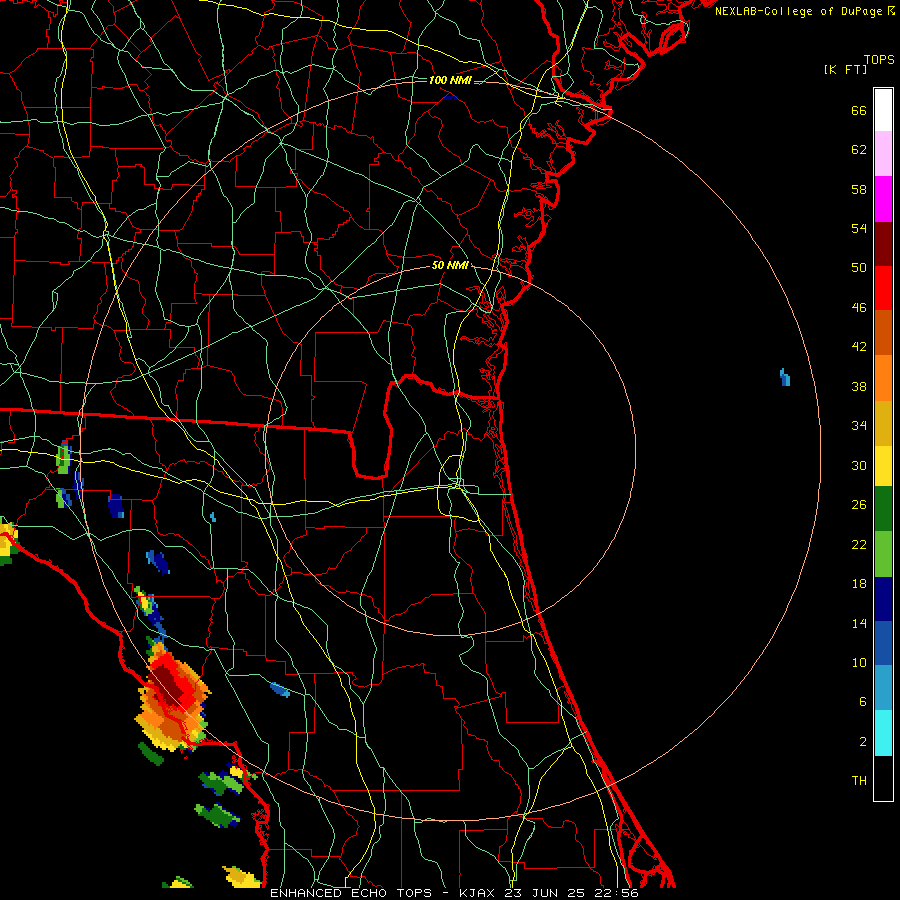Click the dark maroon legend band
Image resolution: width=900 pixels, height=900 pixels.
[883, 244]
